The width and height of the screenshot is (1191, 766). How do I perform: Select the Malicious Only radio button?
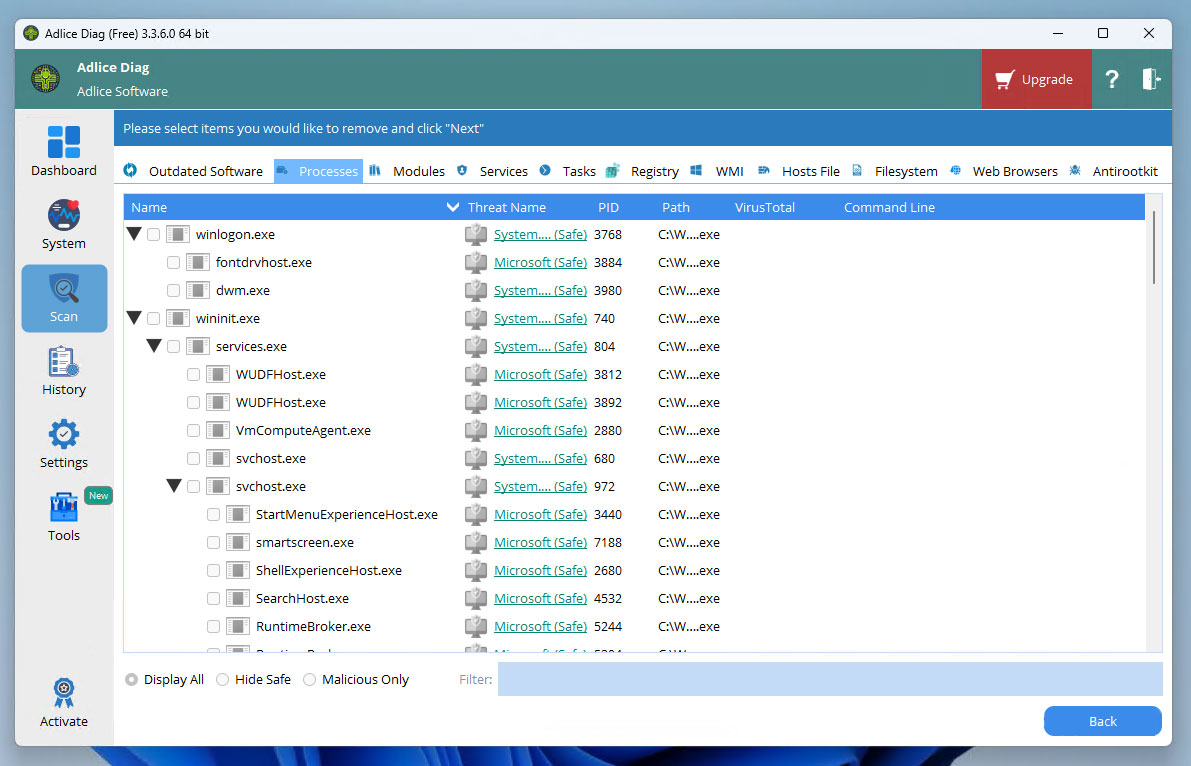[x=309, y=680]
